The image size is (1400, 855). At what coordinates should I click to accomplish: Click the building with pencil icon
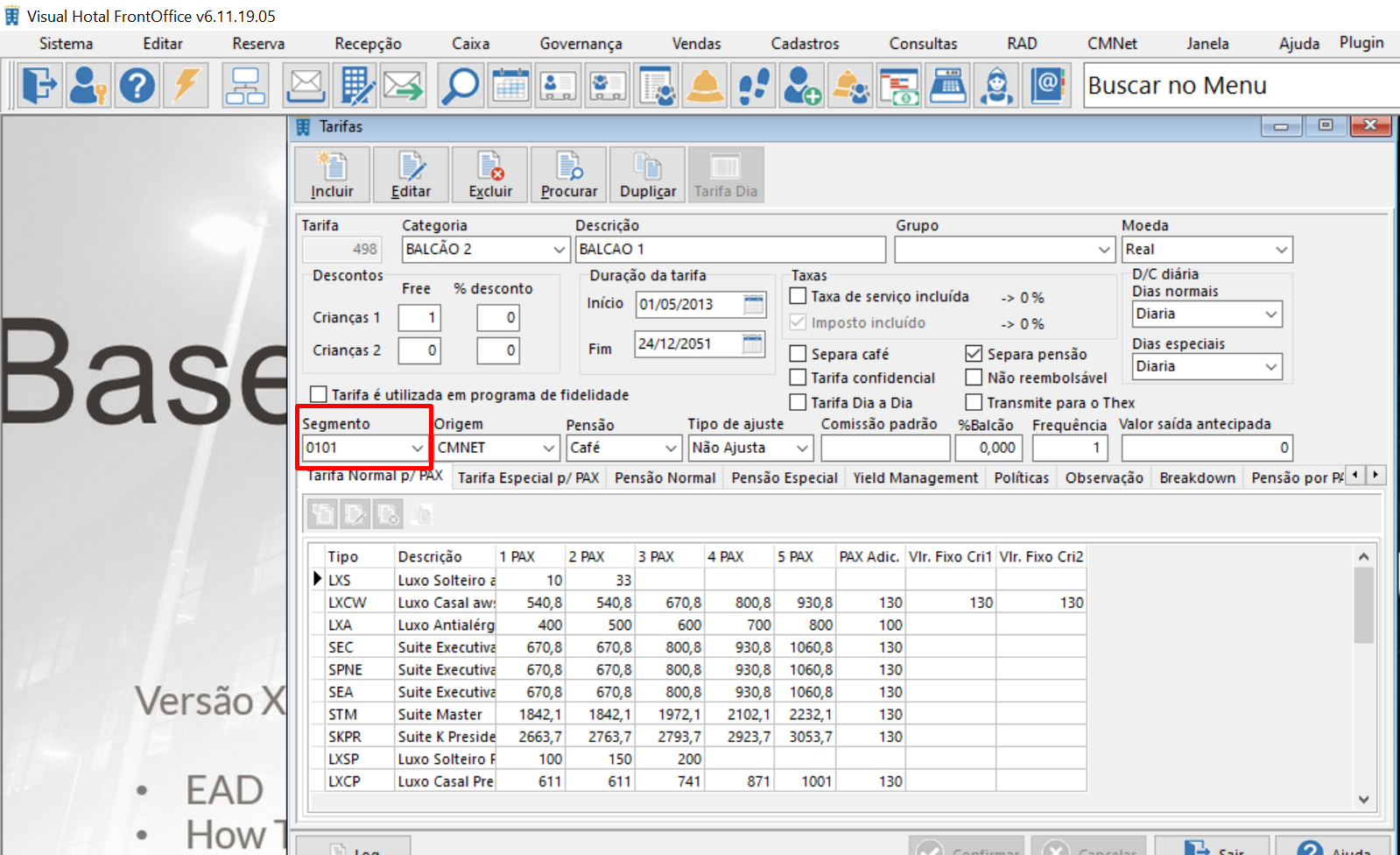356,86
